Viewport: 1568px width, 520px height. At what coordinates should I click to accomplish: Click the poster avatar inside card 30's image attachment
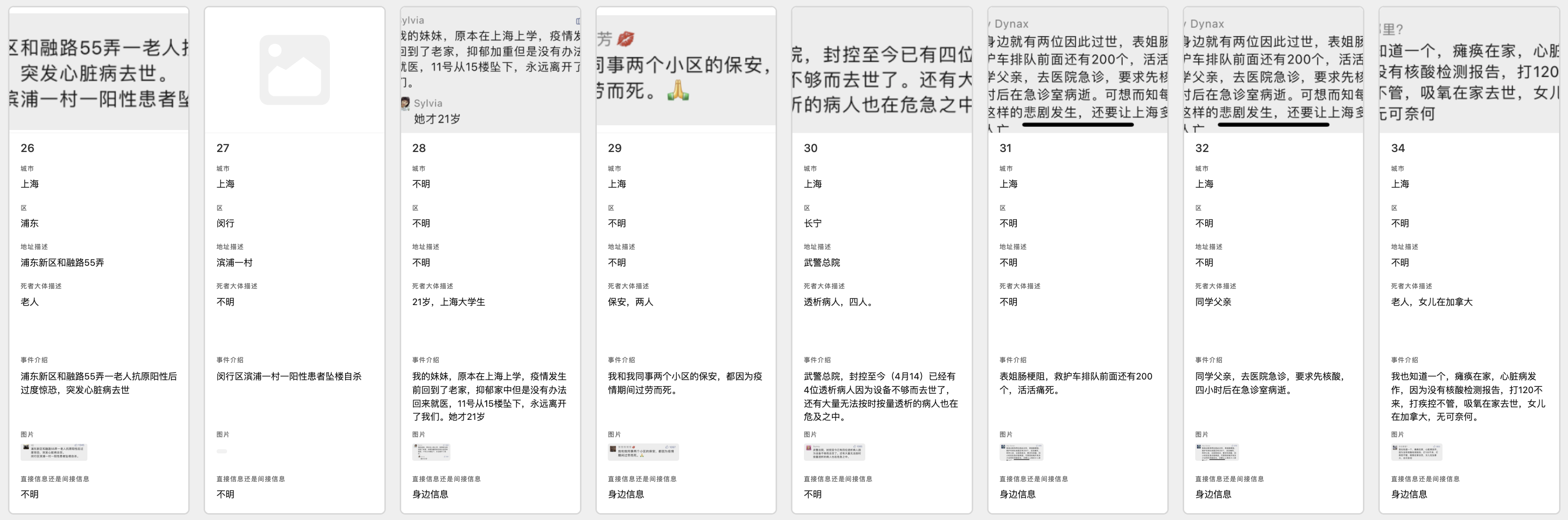coord(809,449)
